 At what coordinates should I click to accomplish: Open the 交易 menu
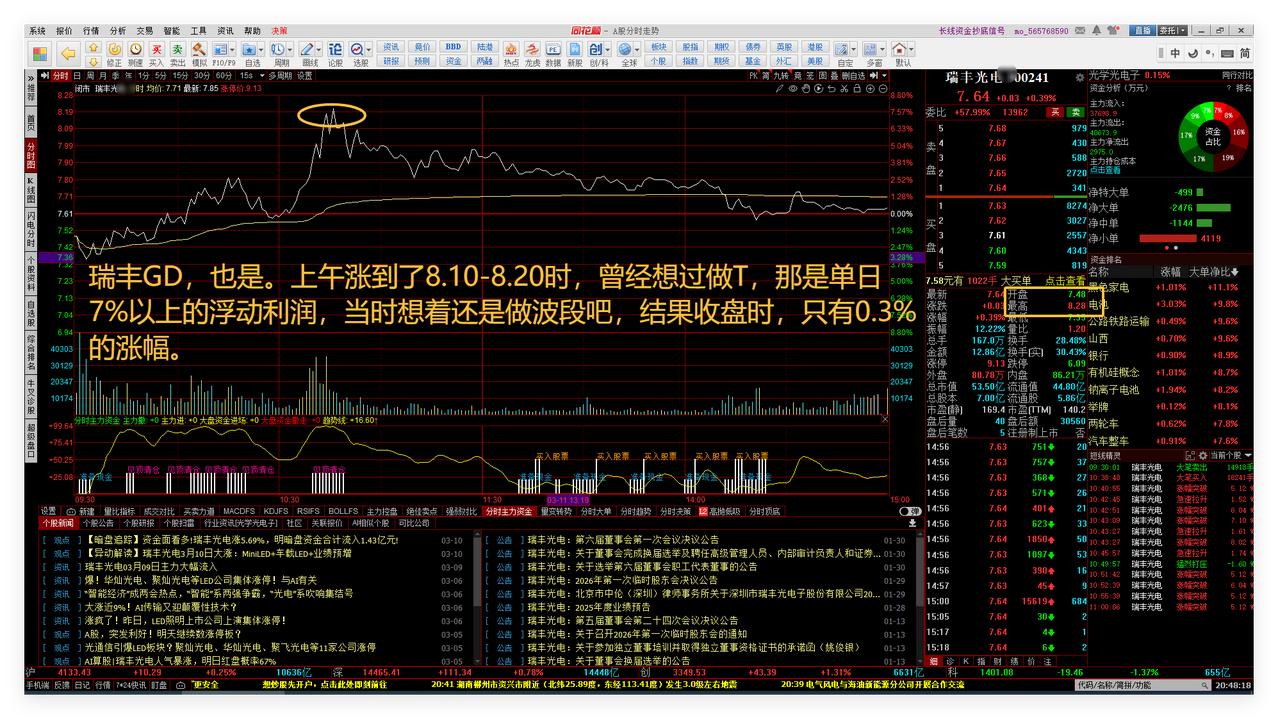coord(145,31)
